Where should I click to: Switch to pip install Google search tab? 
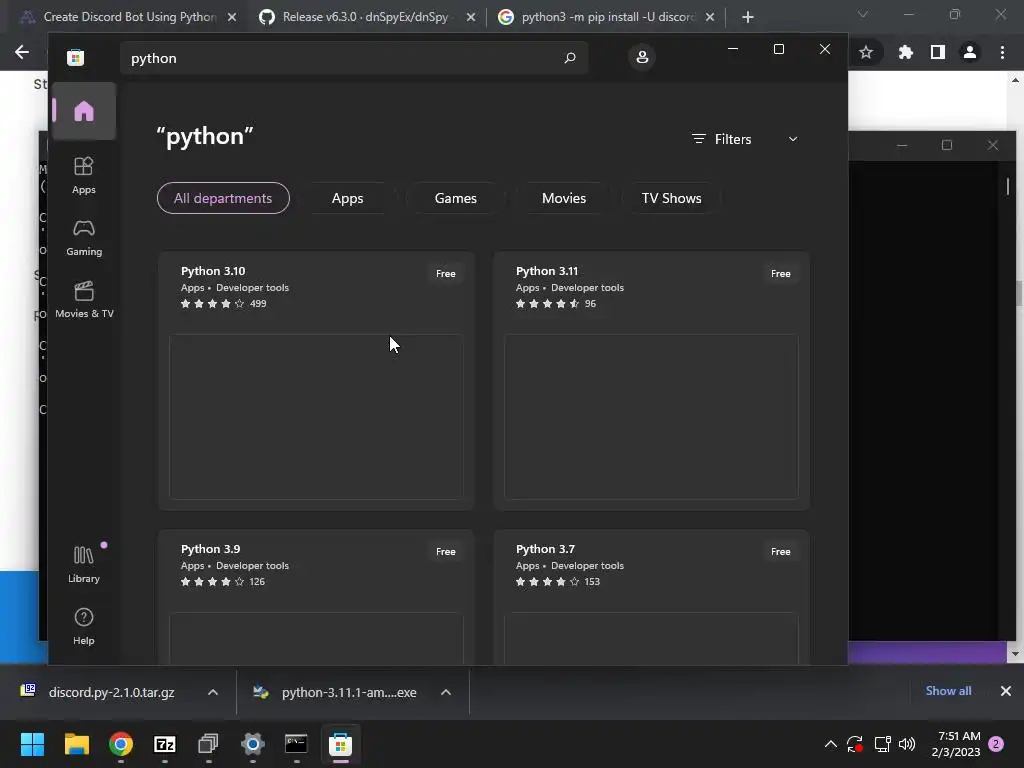604,17
